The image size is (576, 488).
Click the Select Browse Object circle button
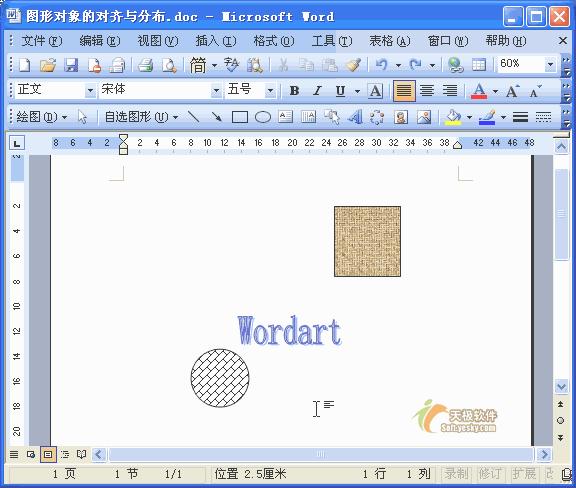[x=561, y=420]
